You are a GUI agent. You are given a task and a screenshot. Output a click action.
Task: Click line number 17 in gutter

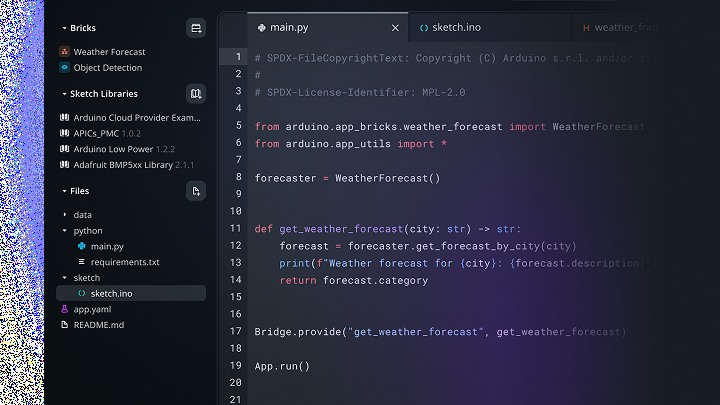(x=236, y=331)
